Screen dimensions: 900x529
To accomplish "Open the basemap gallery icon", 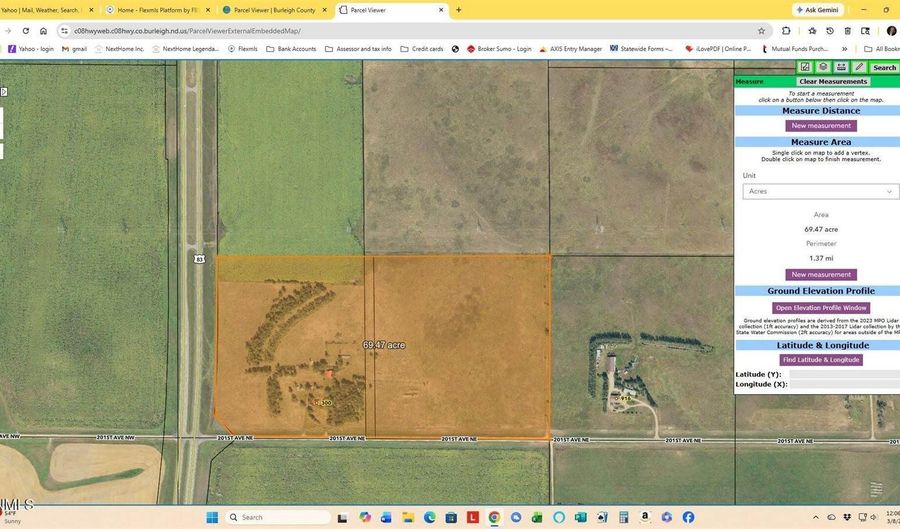I will pos(841,67).
